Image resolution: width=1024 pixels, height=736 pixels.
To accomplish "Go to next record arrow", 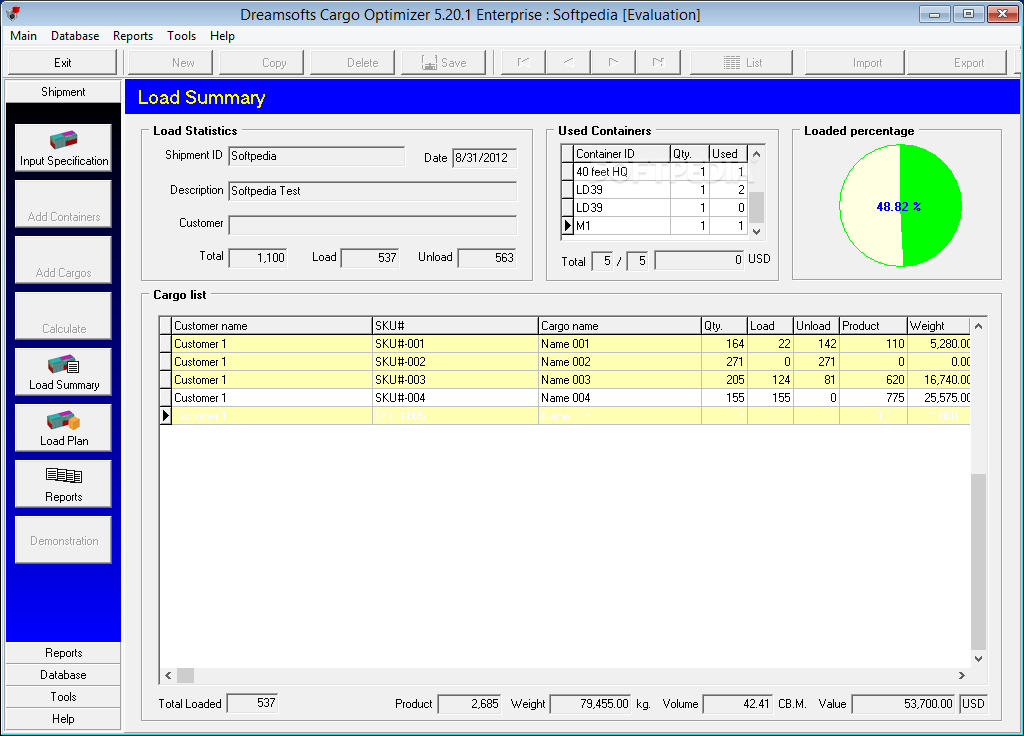I will (613, 63).
